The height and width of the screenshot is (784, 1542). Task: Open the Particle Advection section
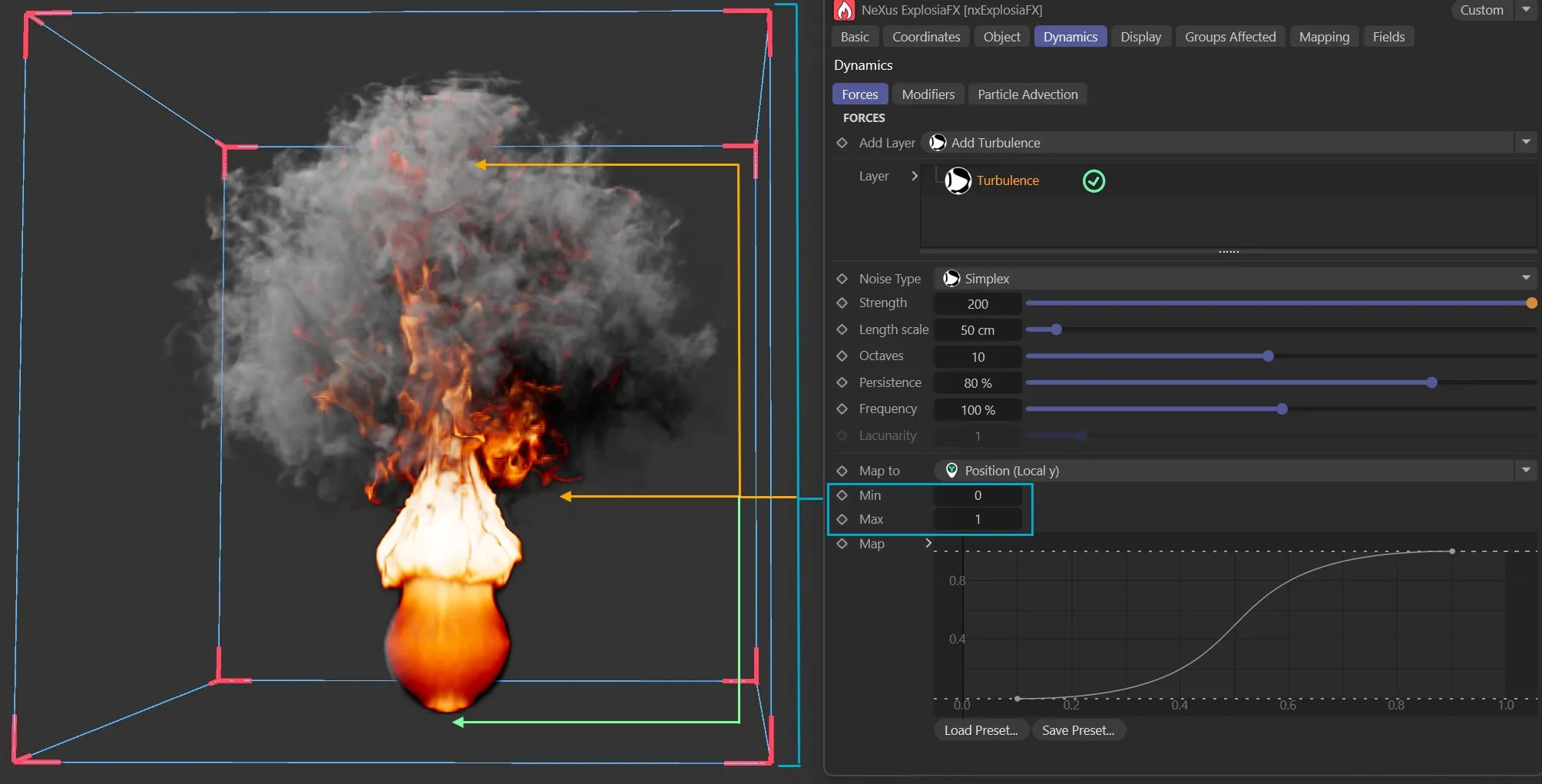pos(1027,94)
